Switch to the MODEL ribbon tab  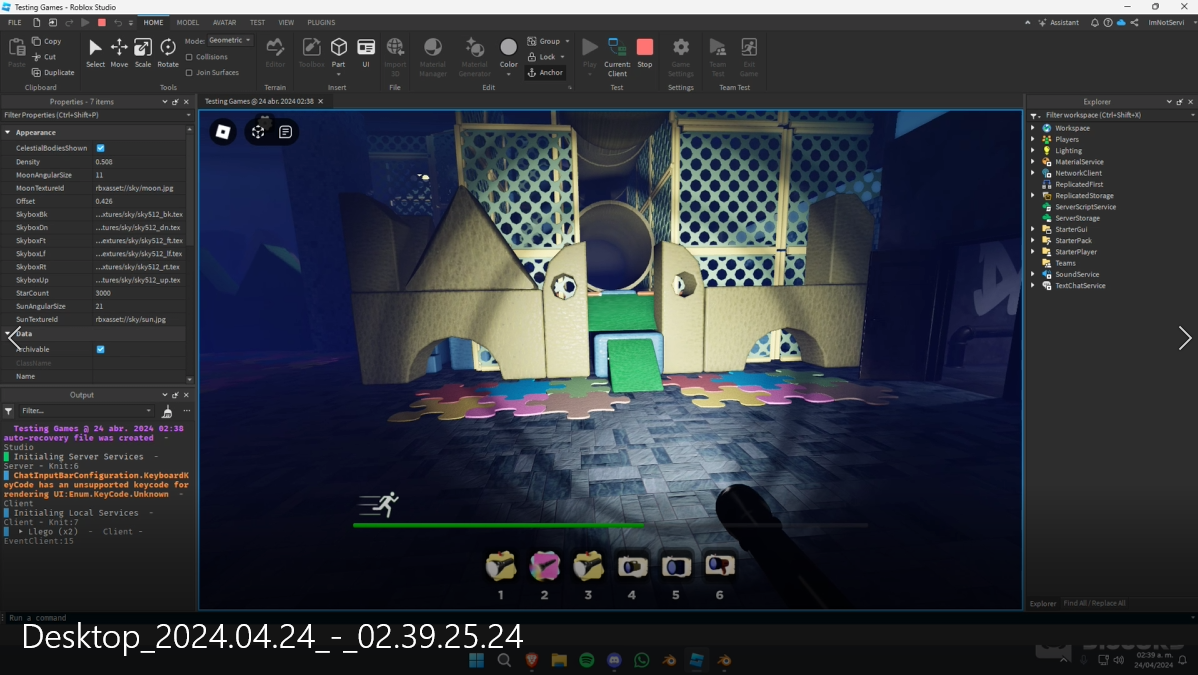[x=188, y=23]
